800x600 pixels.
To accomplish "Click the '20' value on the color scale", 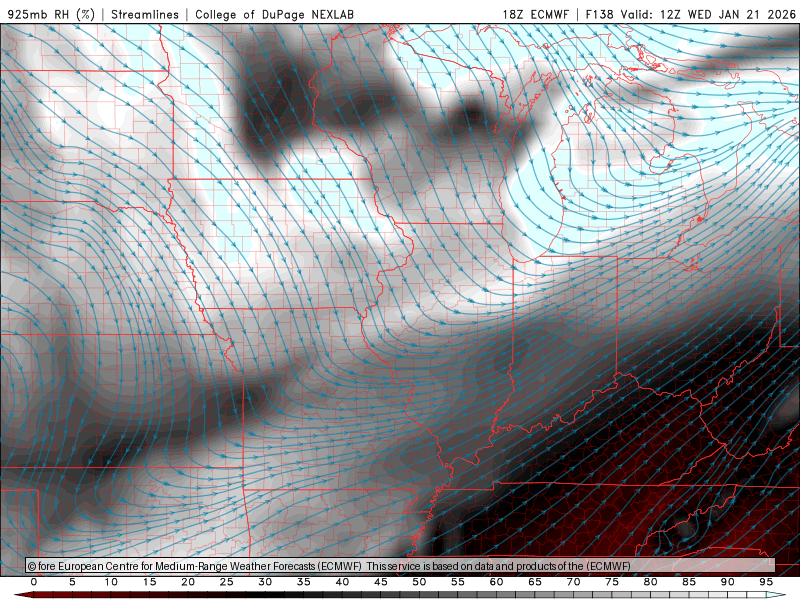I will click(x=188, y=582).
